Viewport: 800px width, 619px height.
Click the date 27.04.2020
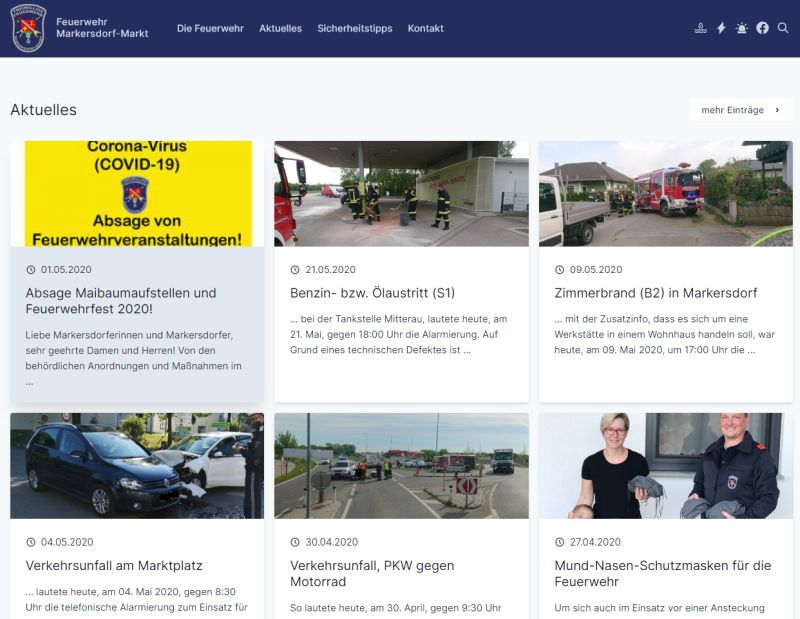click(595, 542)
